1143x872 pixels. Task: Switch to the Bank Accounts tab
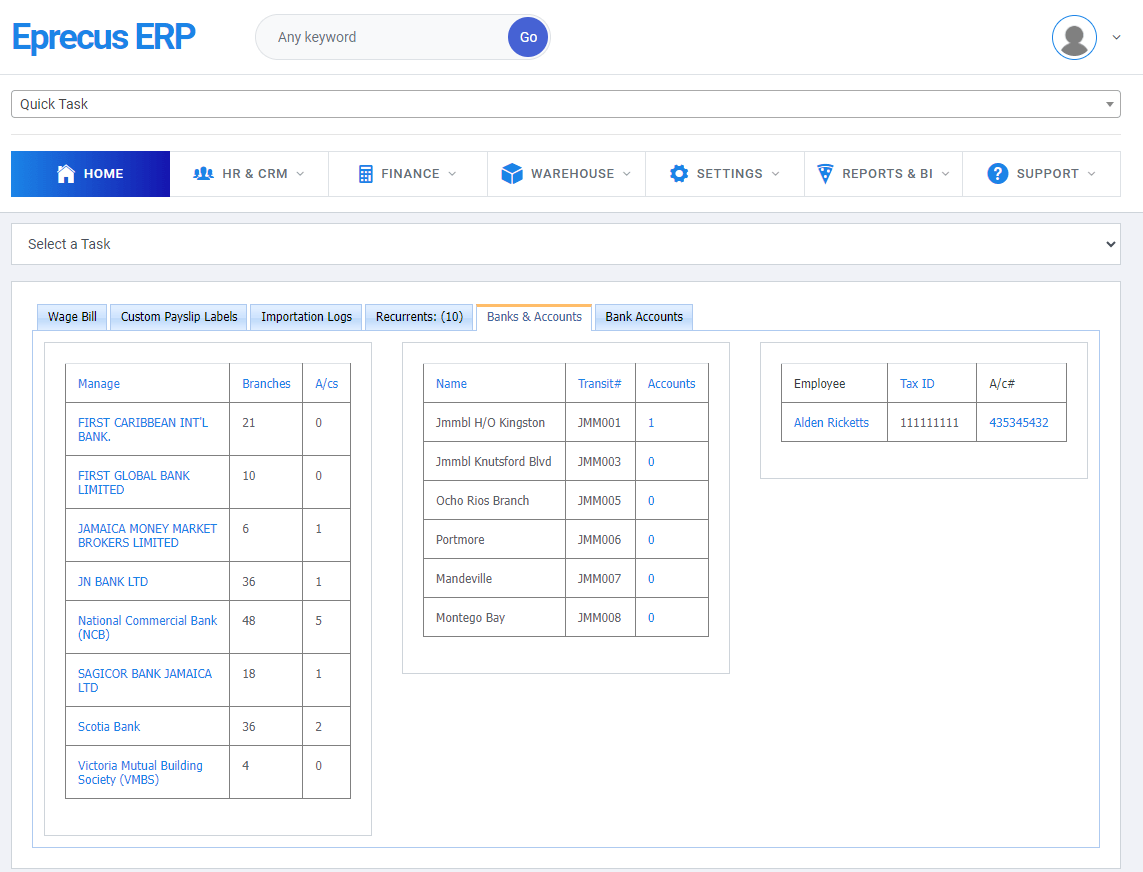click(x=644, y=317)
